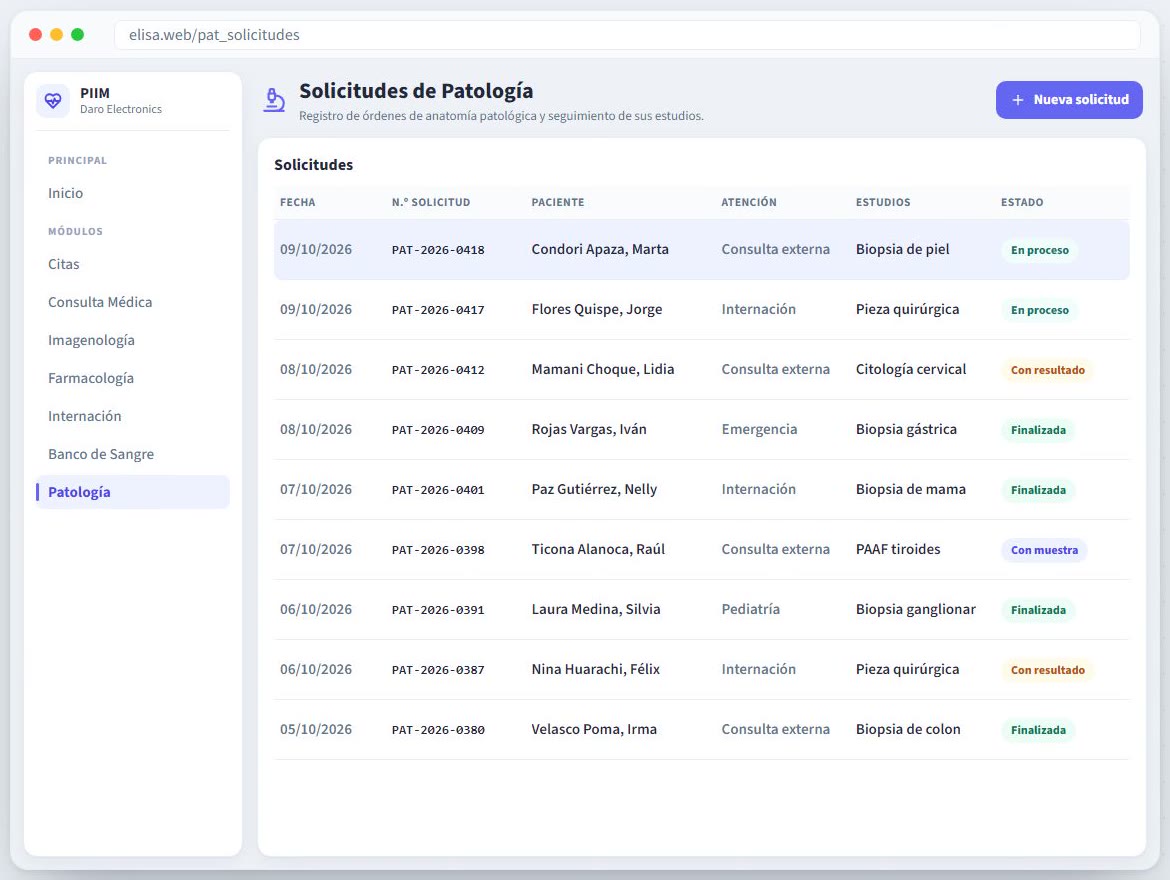Click the Citología cervical study

click(910, 369)
